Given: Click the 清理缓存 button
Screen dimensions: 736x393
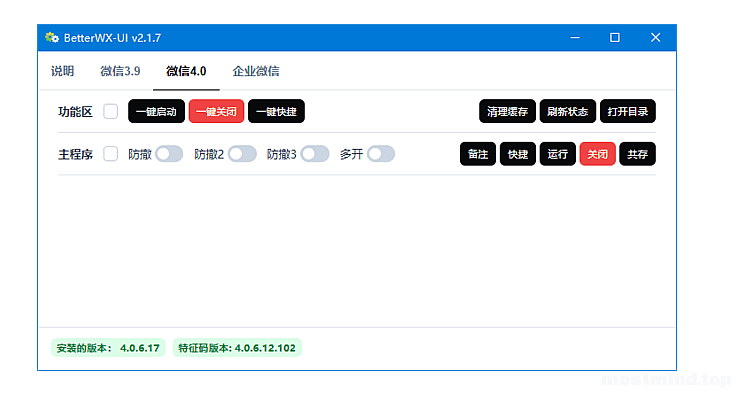Looking at the screenshot, I should pyautogui.click(x=507, y=111).
